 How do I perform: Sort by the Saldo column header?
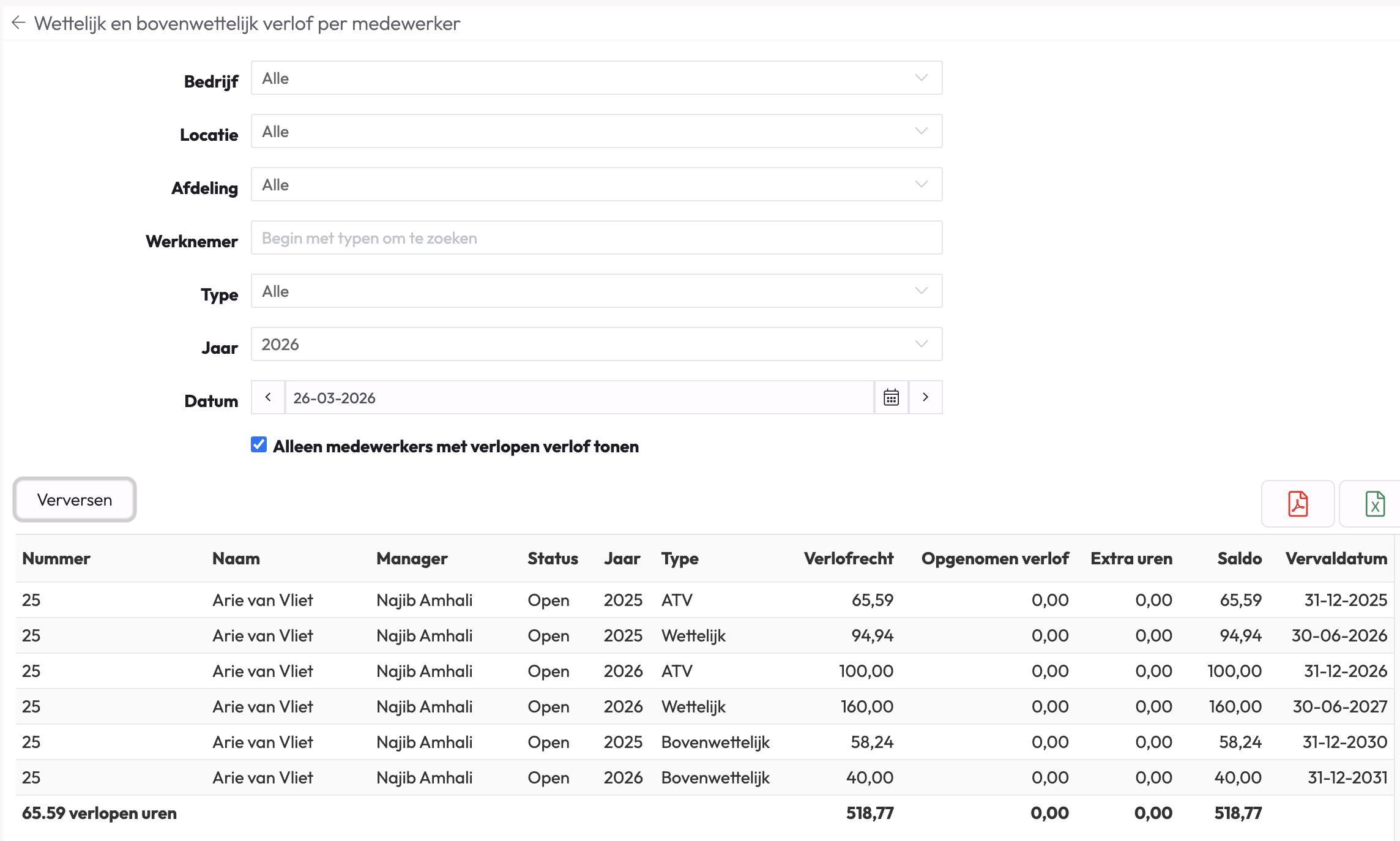[x=1239, y=559]
